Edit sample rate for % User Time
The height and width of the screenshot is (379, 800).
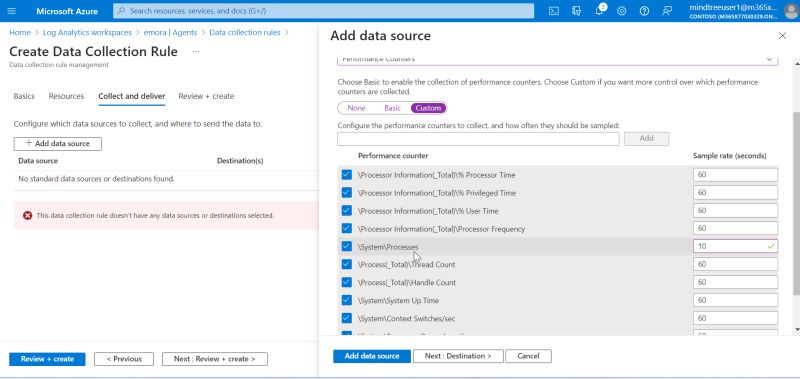[x=735, y=211]
